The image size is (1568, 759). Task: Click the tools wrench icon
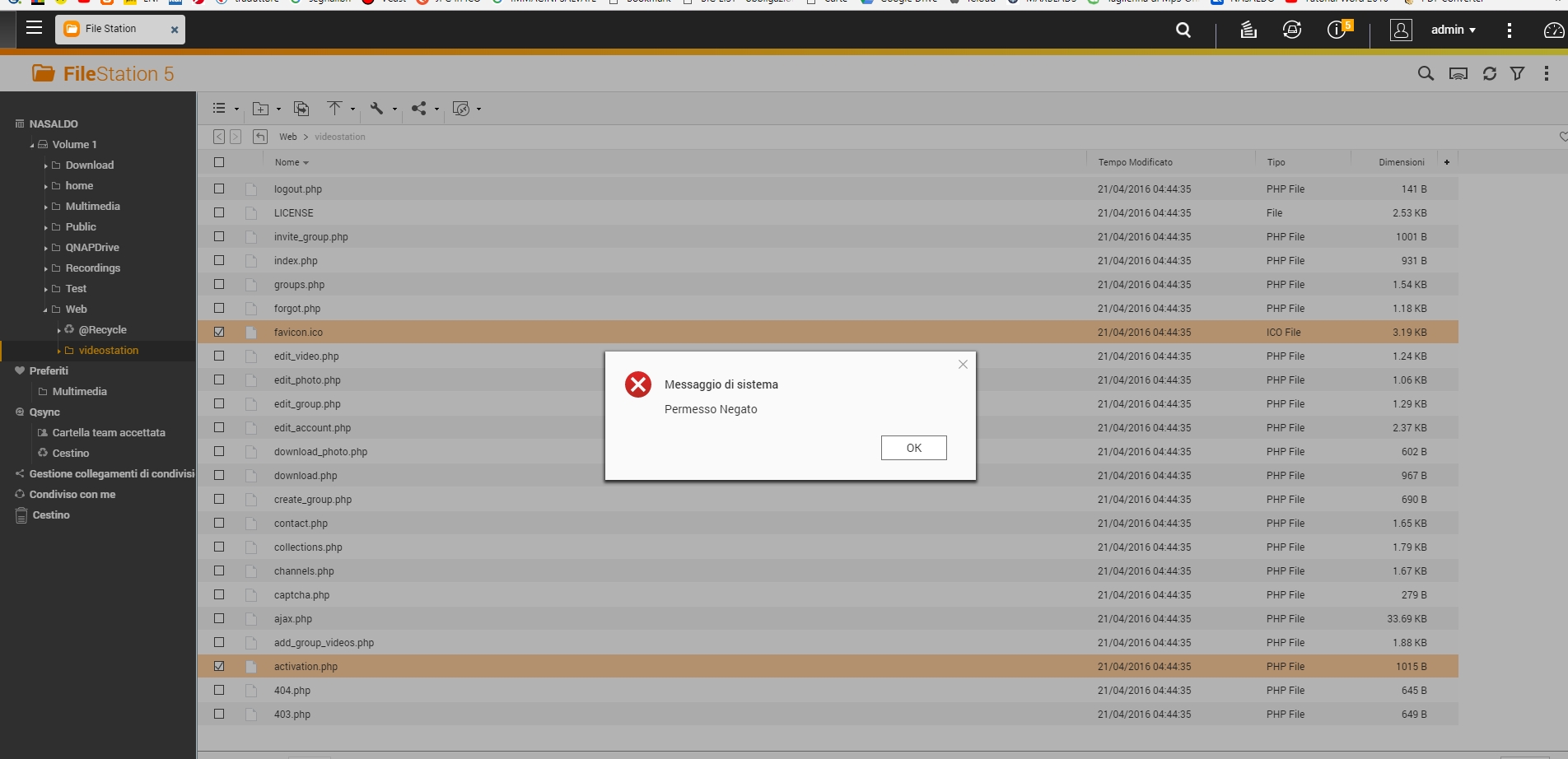377,109
